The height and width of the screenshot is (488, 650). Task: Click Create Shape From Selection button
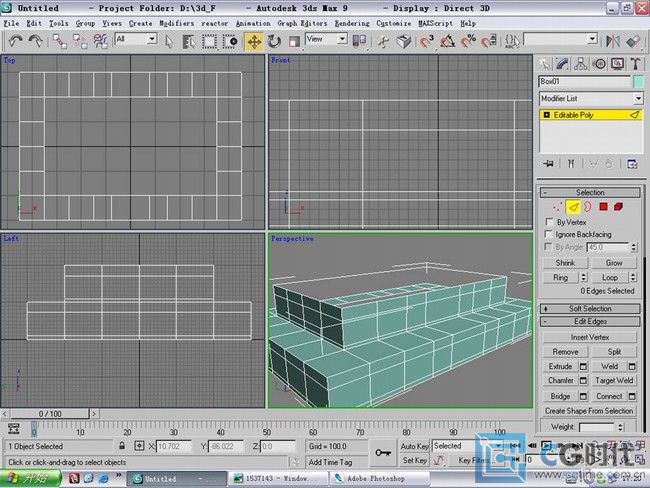pos(589,411)
